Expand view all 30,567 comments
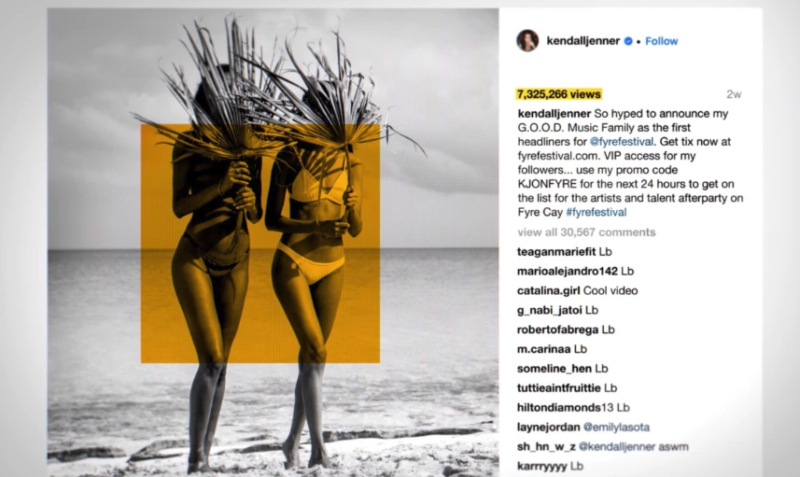This screenshot has width=800, height=477. (x=586, y=233)
